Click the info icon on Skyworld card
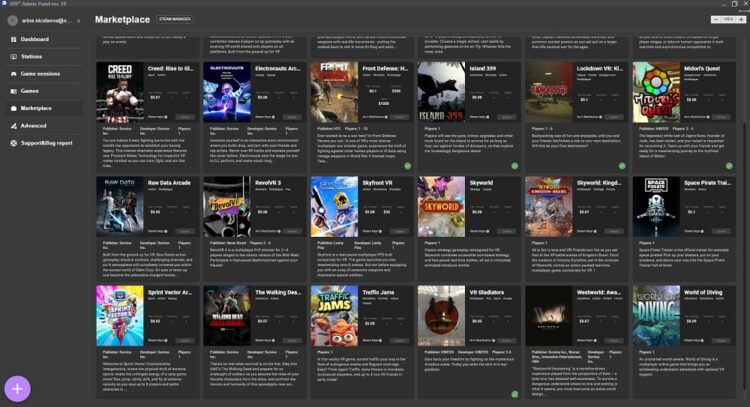The image size is (750, 407). click(x=488, y=231)
